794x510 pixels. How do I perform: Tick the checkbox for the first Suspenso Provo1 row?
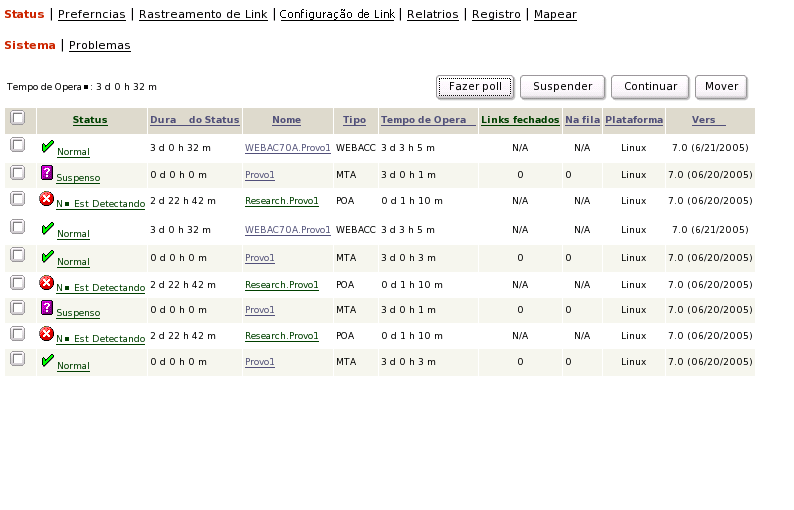click(x=18, y=173)
